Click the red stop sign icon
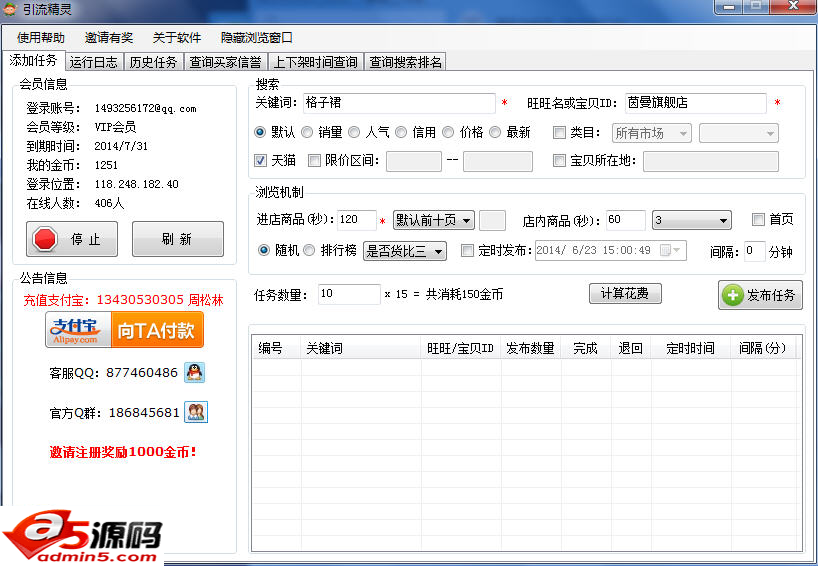This screenshot has width=818, height=566. (x=45, y=240)
